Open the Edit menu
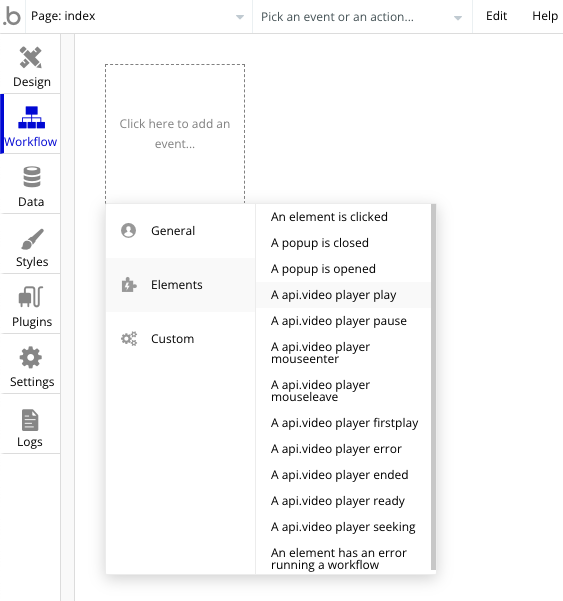This screenshot has height=601, width=563. click(496, 16)
